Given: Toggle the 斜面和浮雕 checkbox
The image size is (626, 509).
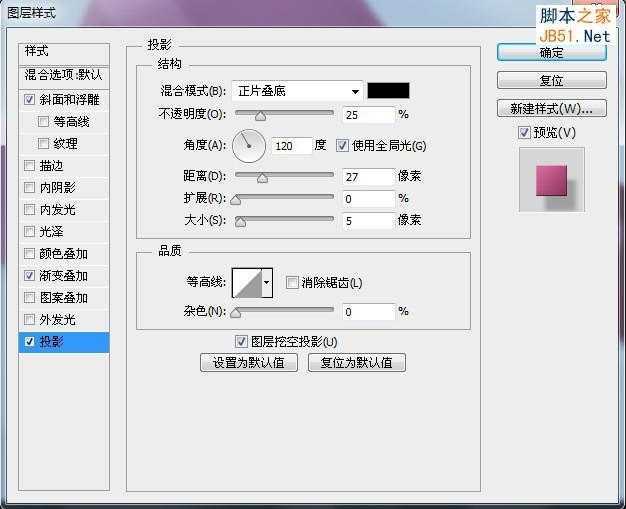Looking at the screenshot, I should [x=30, y=99].
